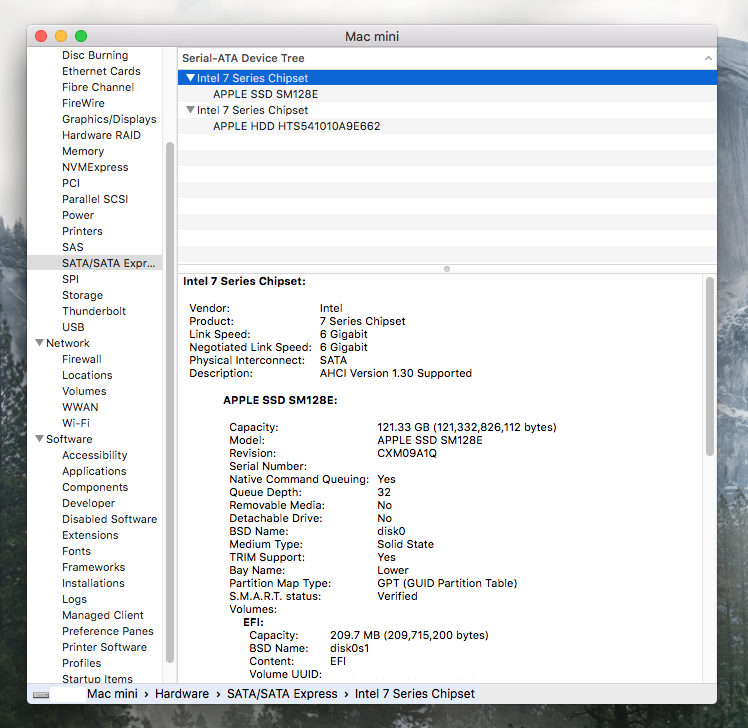The height and width of the screenshot is (728, 748).
Task: Open Disc Burning in sidebar
Action: [x=95, y=55]
